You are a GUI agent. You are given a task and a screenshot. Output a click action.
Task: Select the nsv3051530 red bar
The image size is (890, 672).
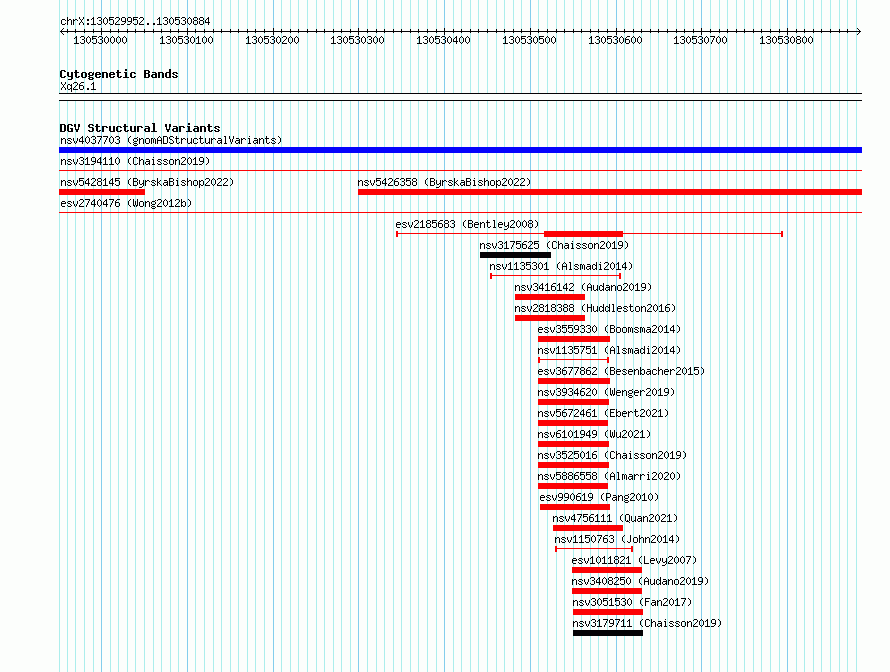click(x=608, y=612)
